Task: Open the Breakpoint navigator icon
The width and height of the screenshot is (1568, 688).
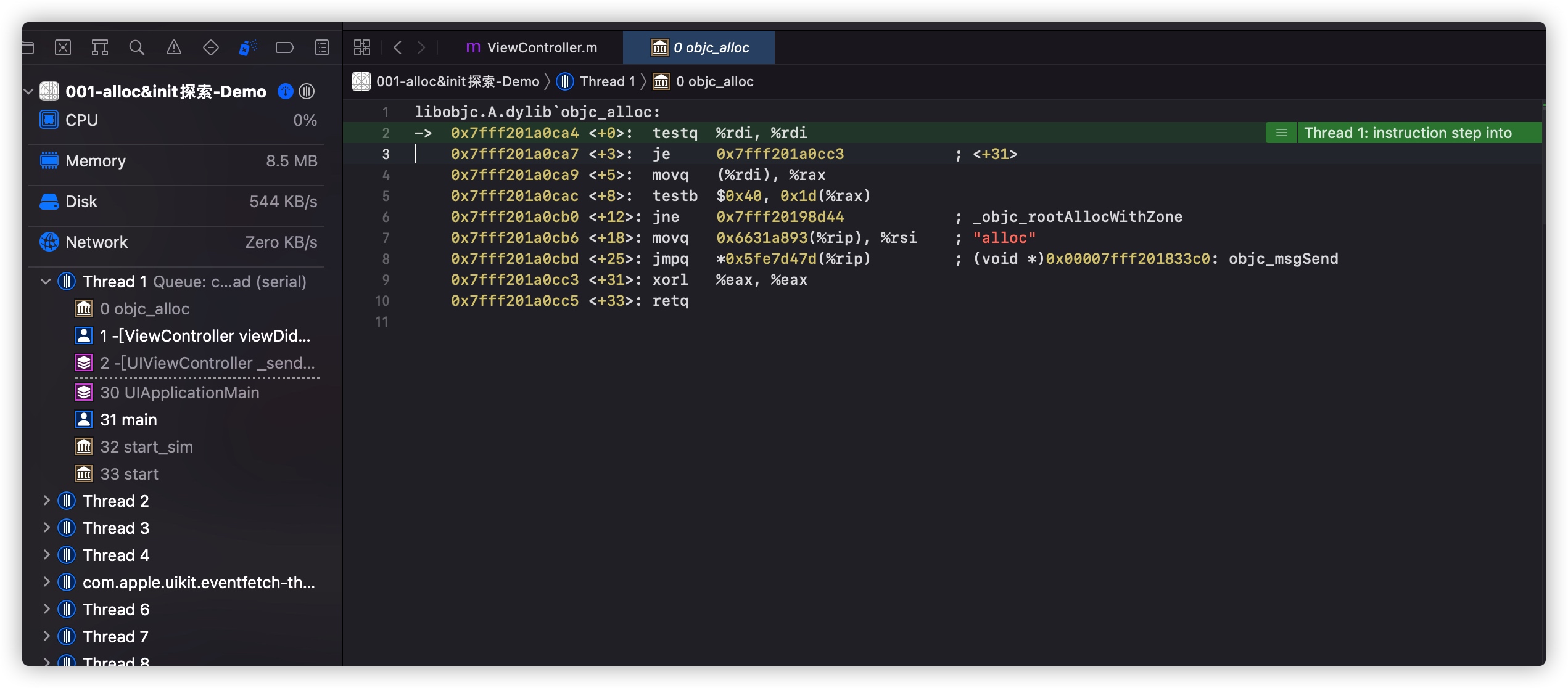Action: click(x=284, y=47)
